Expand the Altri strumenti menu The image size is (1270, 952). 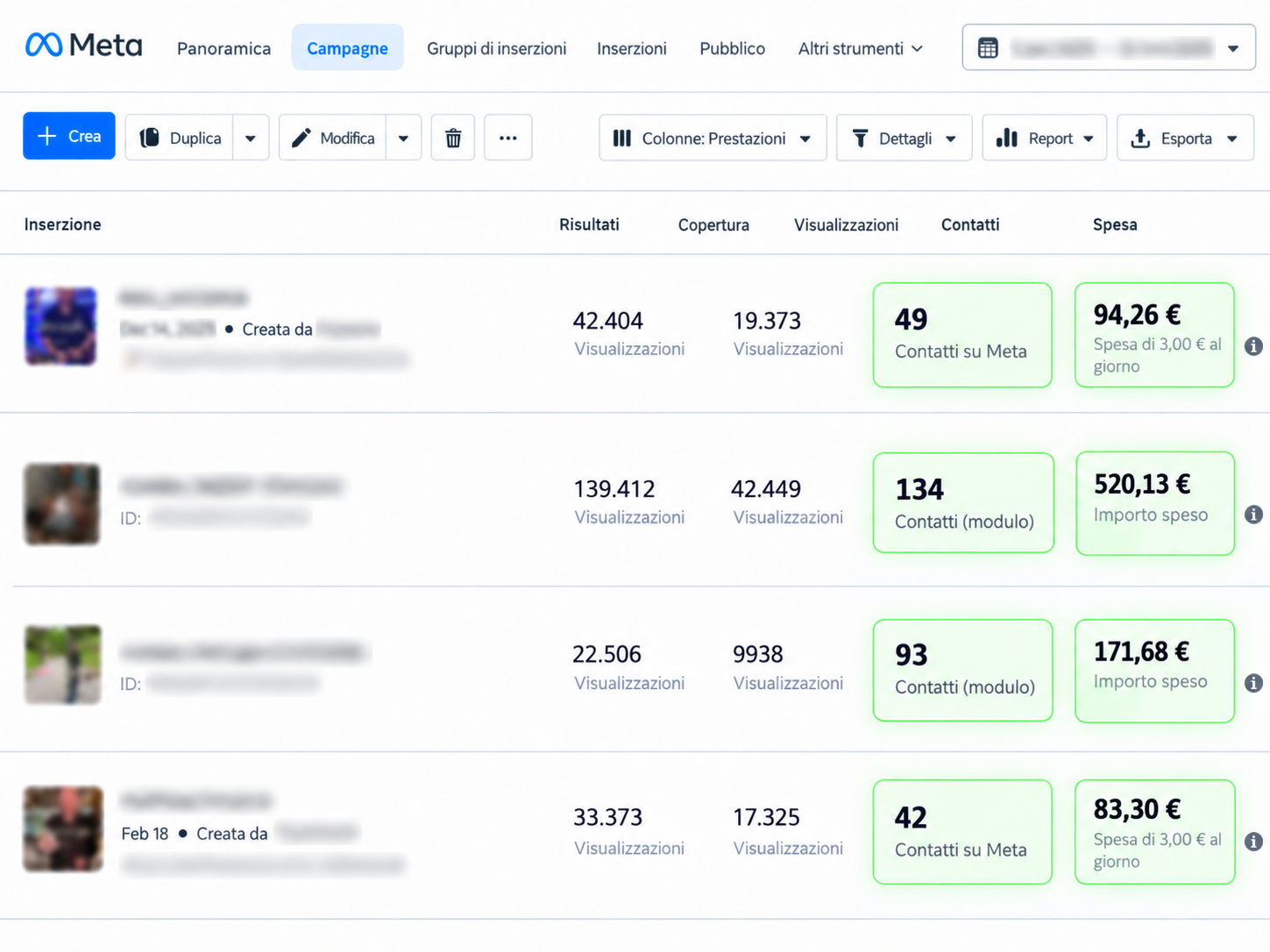pos(860,48)
